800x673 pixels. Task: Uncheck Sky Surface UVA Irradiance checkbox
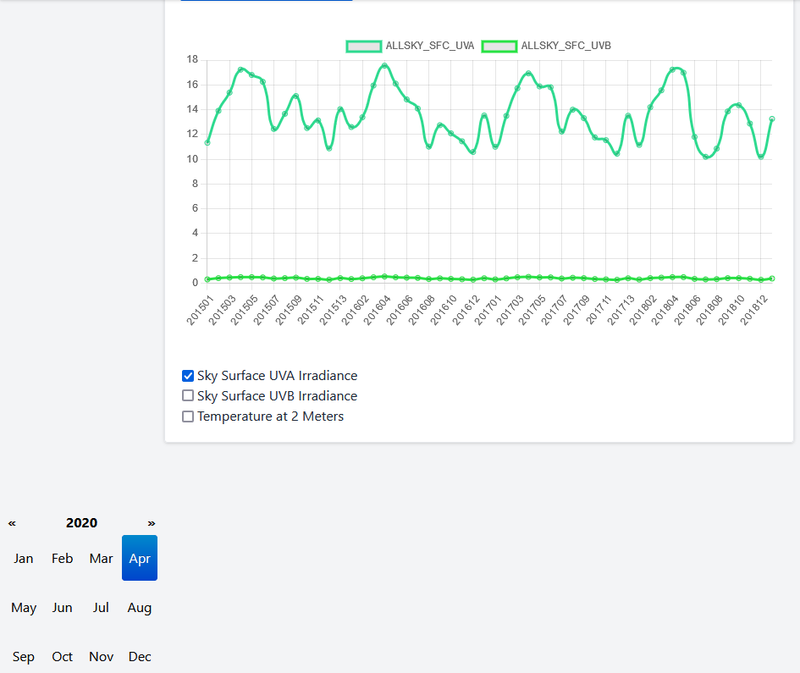click(x=188, y=376)
